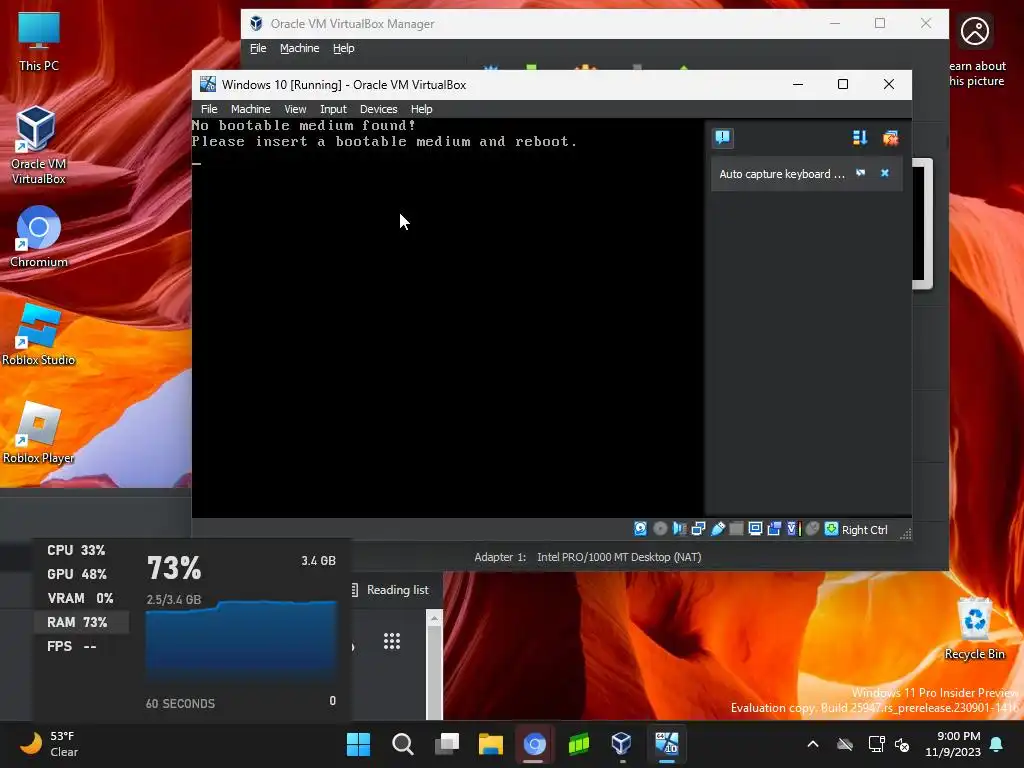Delete all finished notifications icon
The width and height of the screenshot is (1024, 768).
pos(890,137)
